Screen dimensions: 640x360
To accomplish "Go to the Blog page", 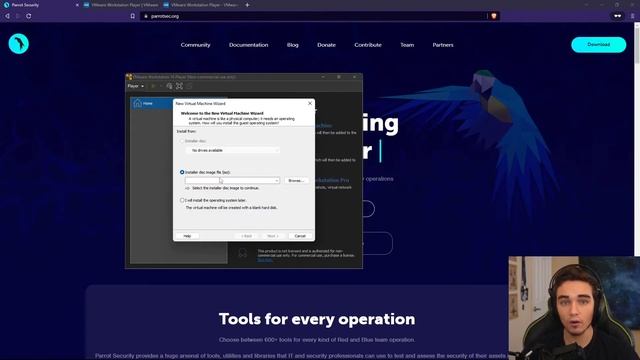I will point(293,45).
